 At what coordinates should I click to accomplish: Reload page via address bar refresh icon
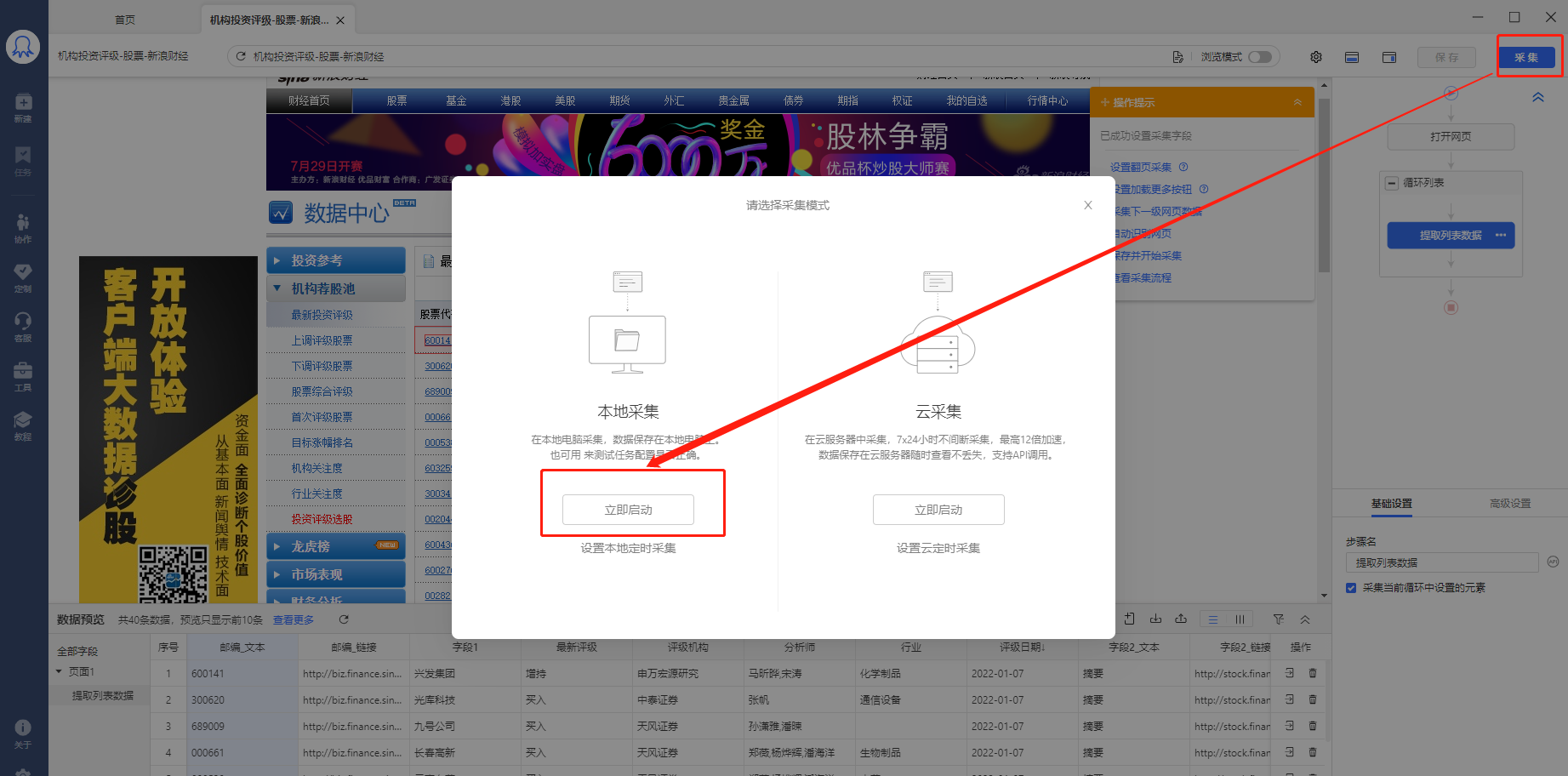tap(241, 56)
